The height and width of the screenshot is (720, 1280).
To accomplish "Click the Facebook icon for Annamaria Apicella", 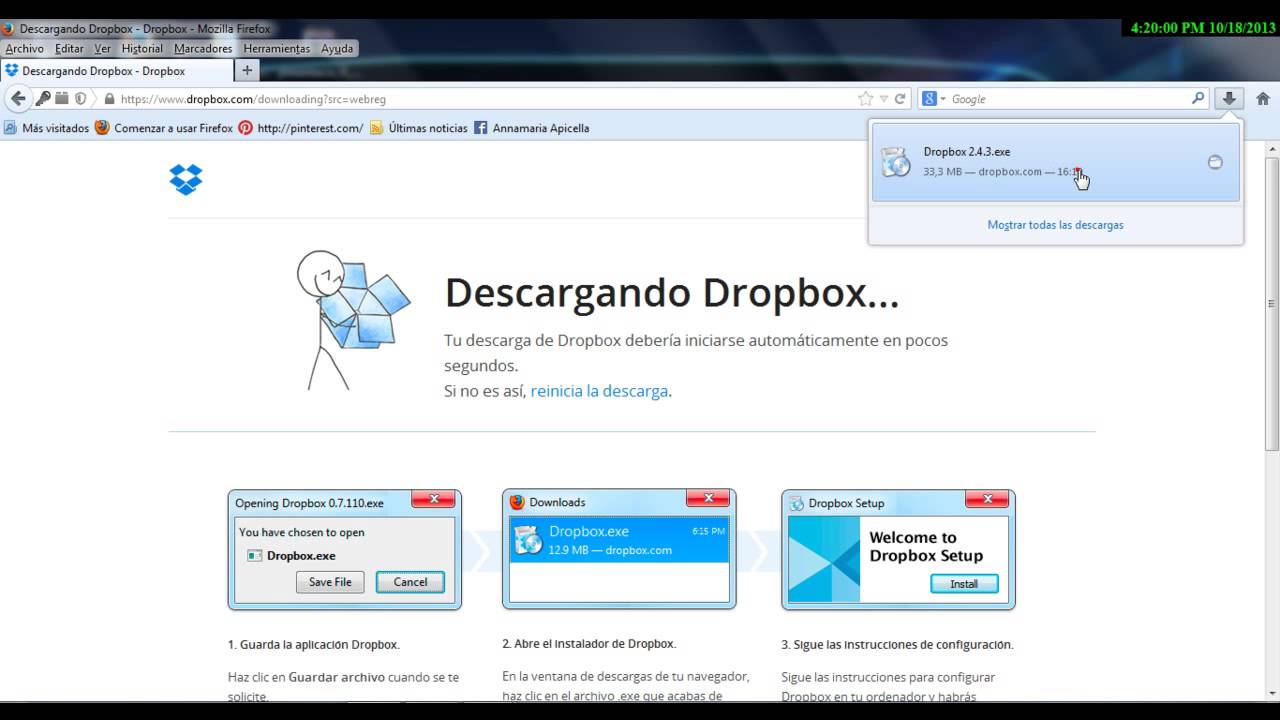I will coord(481,128).
